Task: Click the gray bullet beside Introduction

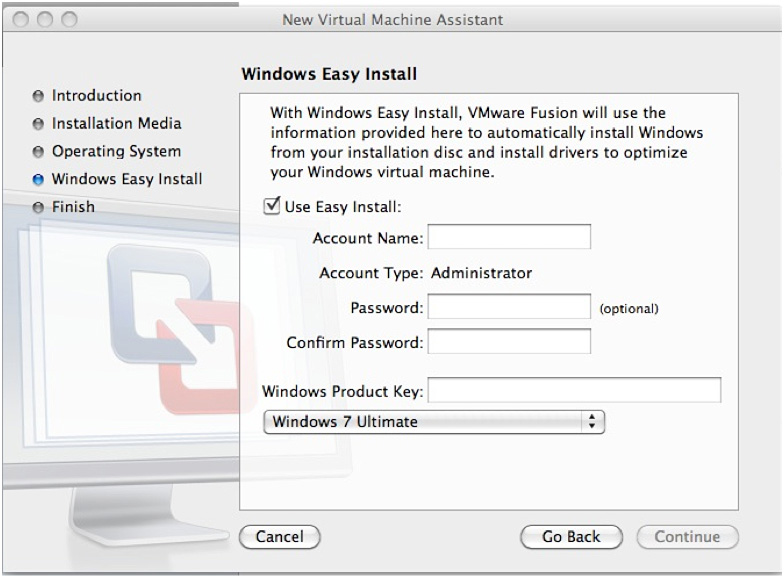Action: point(38,96)
